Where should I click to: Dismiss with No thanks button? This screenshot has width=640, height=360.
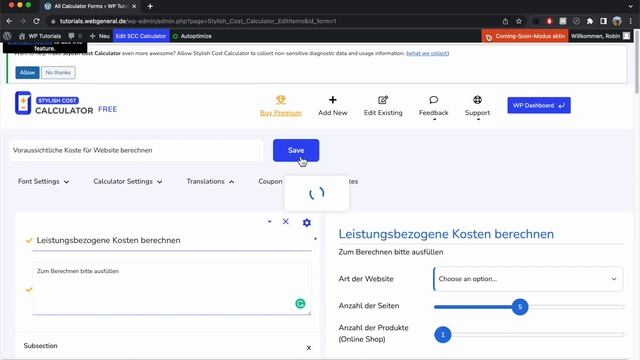click(58, 73)
